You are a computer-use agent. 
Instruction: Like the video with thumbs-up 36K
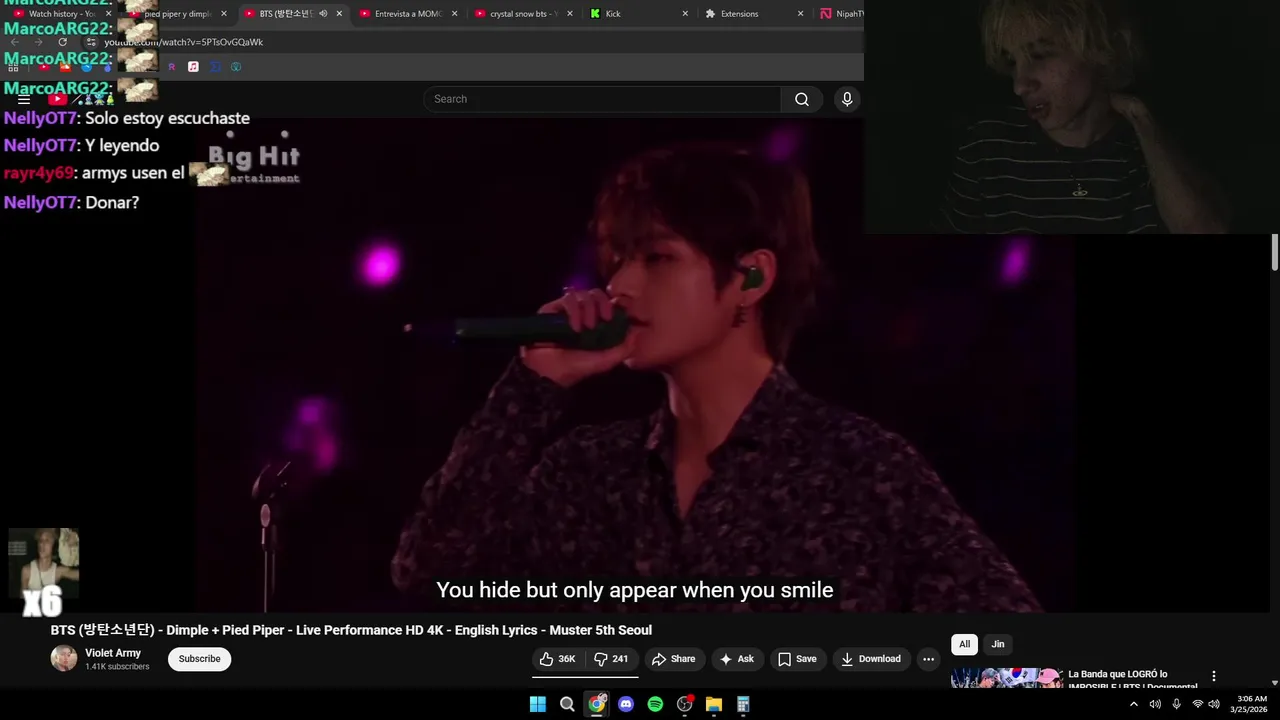[x=558, y=659]
